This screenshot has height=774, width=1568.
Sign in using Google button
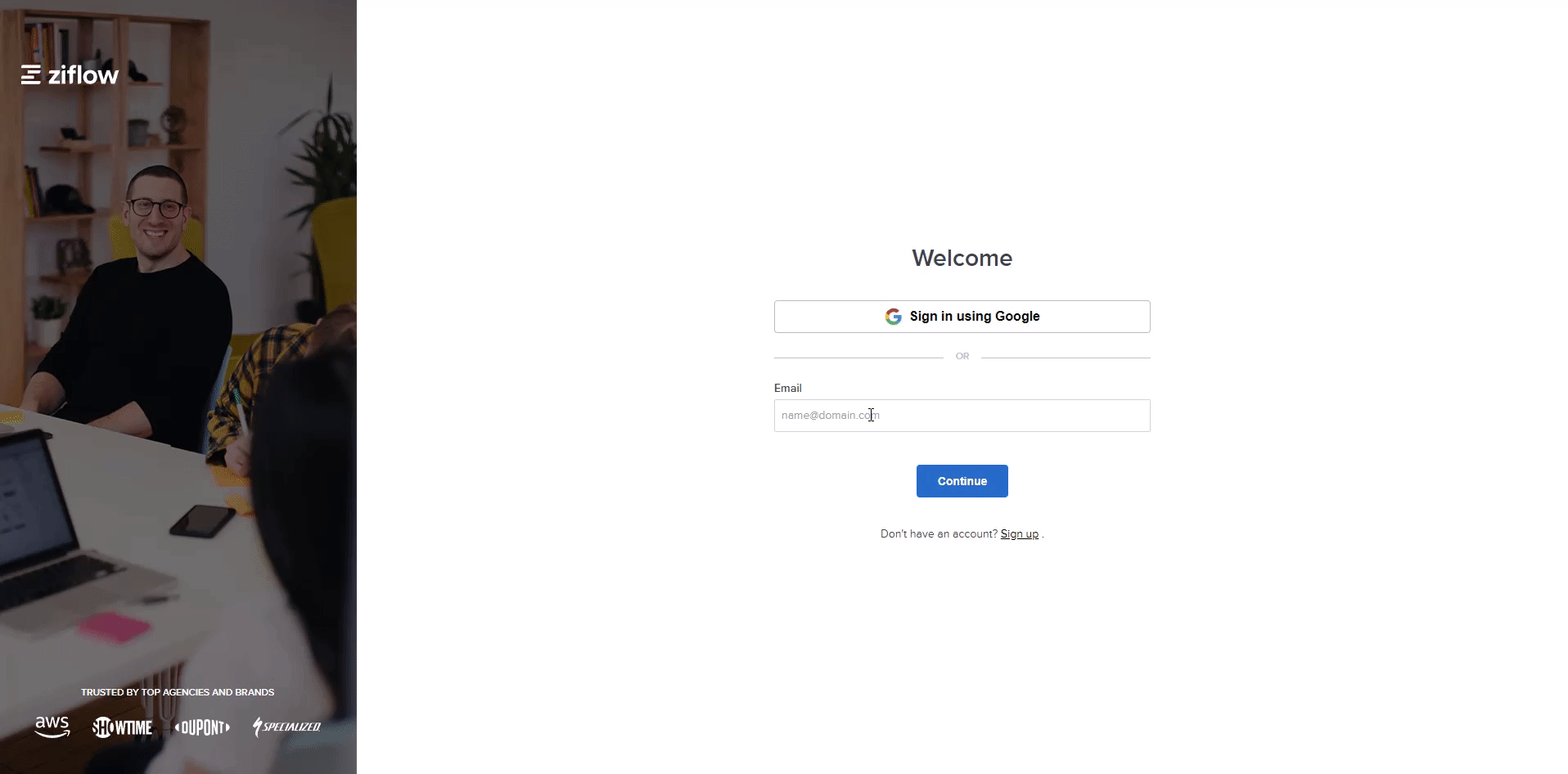(x=962, y=317)
